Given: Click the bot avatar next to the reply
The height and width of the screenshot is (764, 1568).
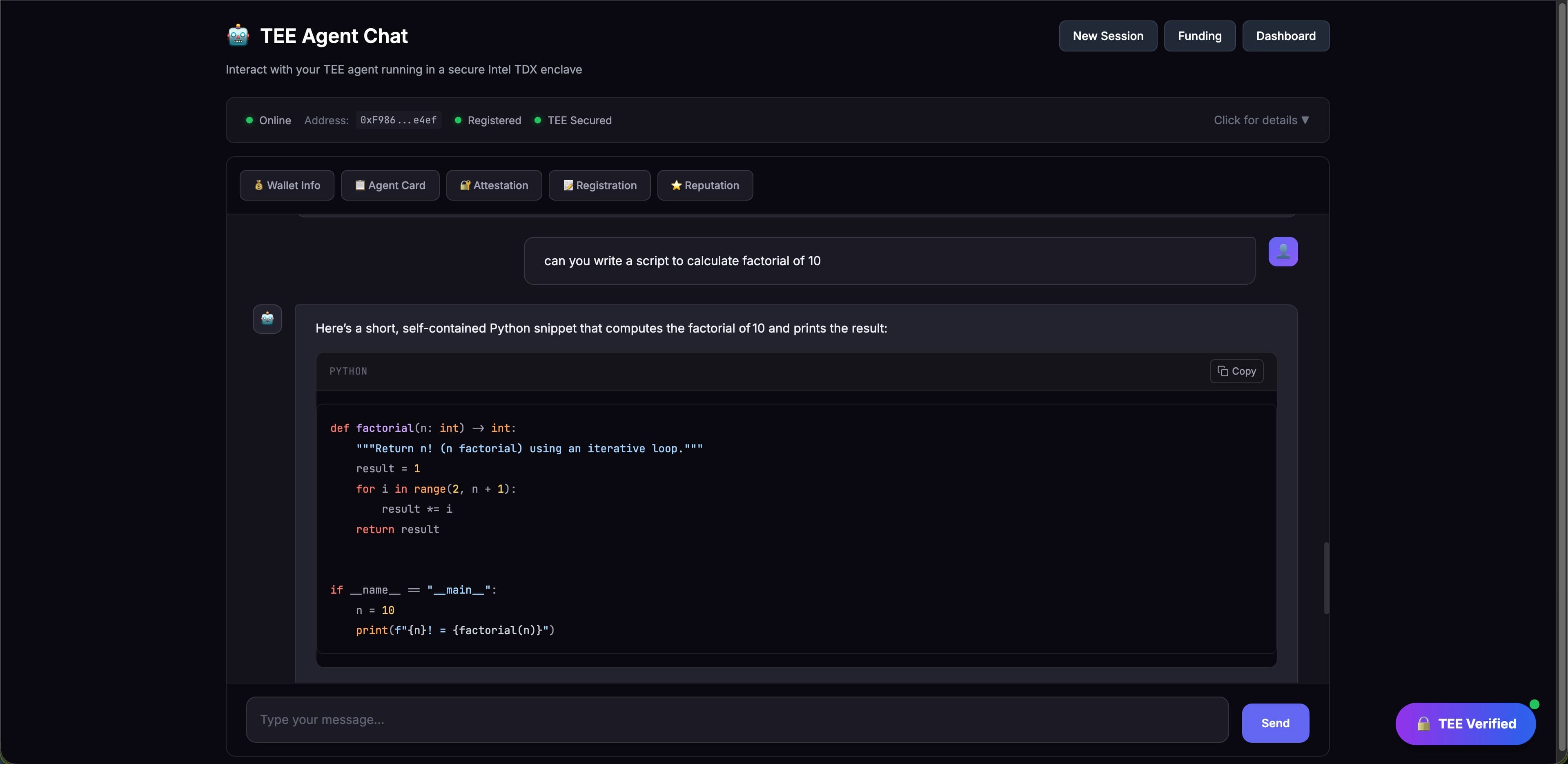Looking at the screenshot, I should 267,319.
